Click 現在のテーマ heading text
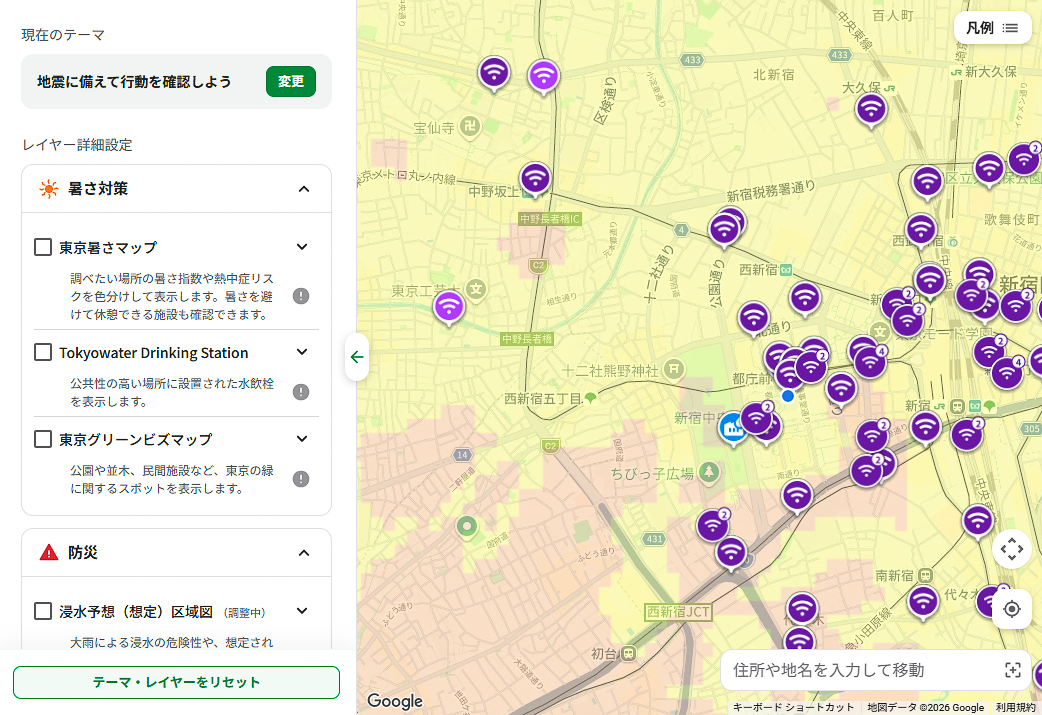The width and height of the screenshot is (1042, 715). [63, 35]
